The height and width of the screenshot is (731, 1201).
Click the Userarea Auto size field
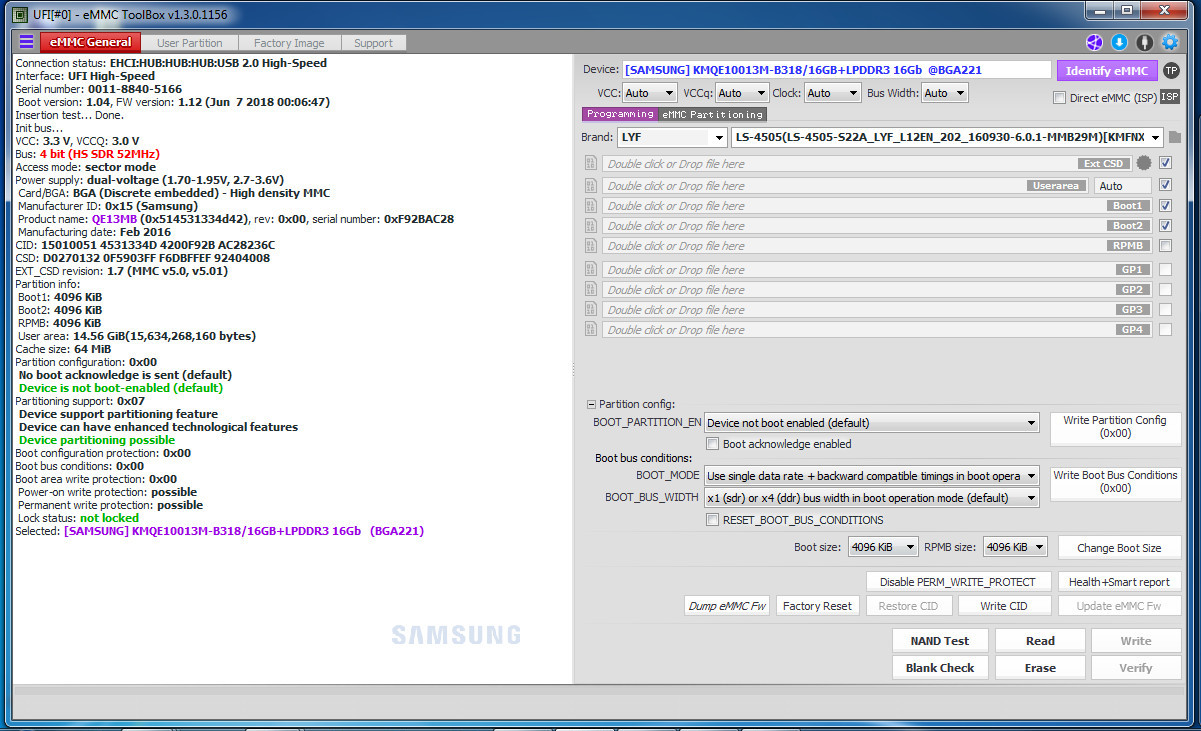point(1123,186)
